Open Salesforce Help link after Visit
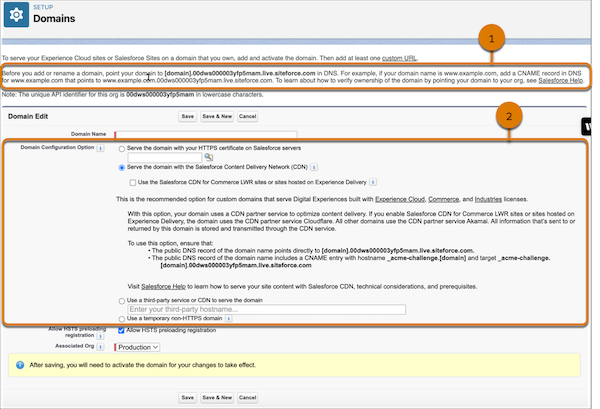 tap(163, 286)
